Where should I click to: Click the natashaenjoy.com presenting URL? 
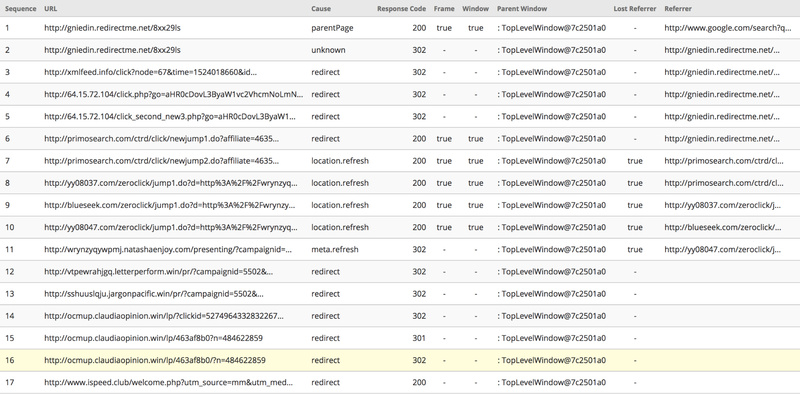coord(168,250)
